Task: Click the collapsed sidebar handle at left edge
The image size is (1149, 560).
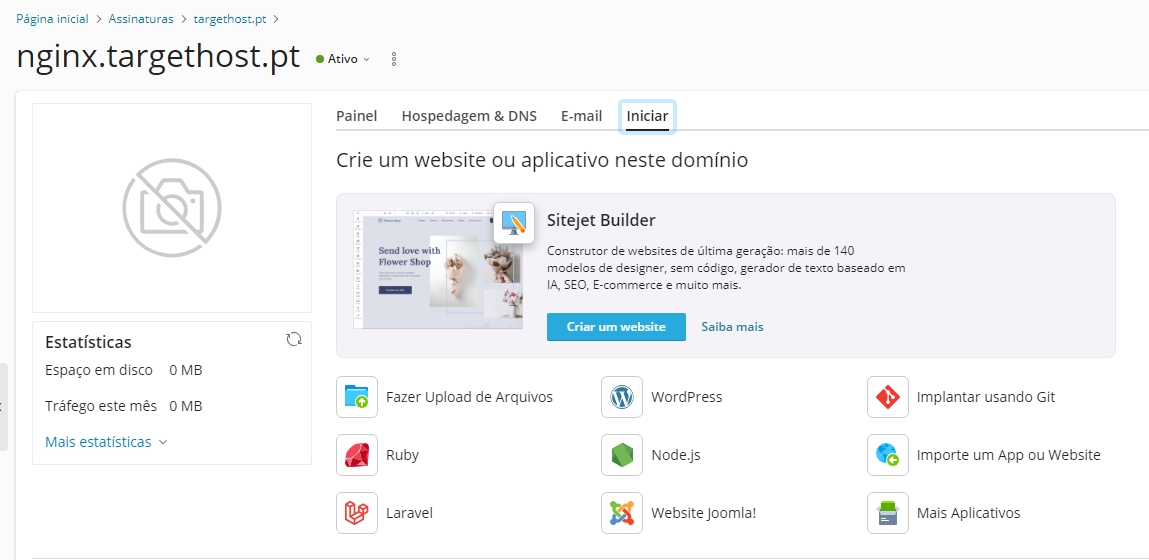Action: pos(4,406)
